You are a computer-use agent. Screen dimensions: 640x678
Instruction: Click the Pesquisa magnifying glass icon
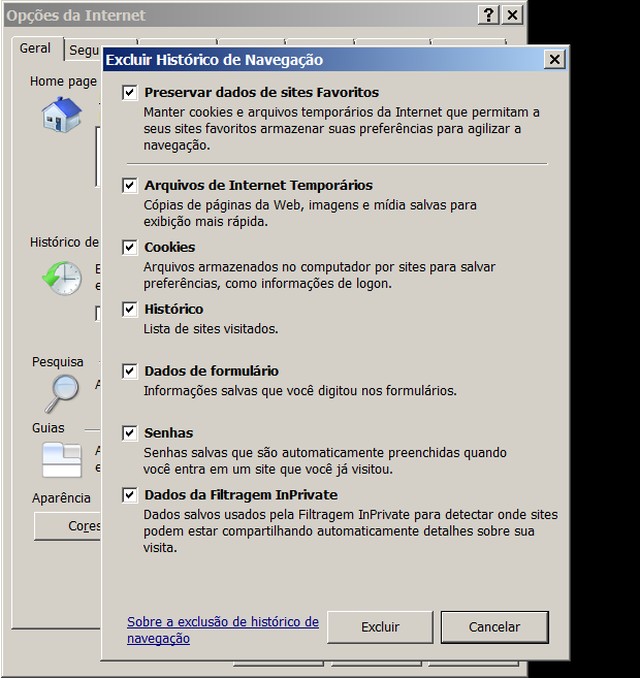click(62, 393)
